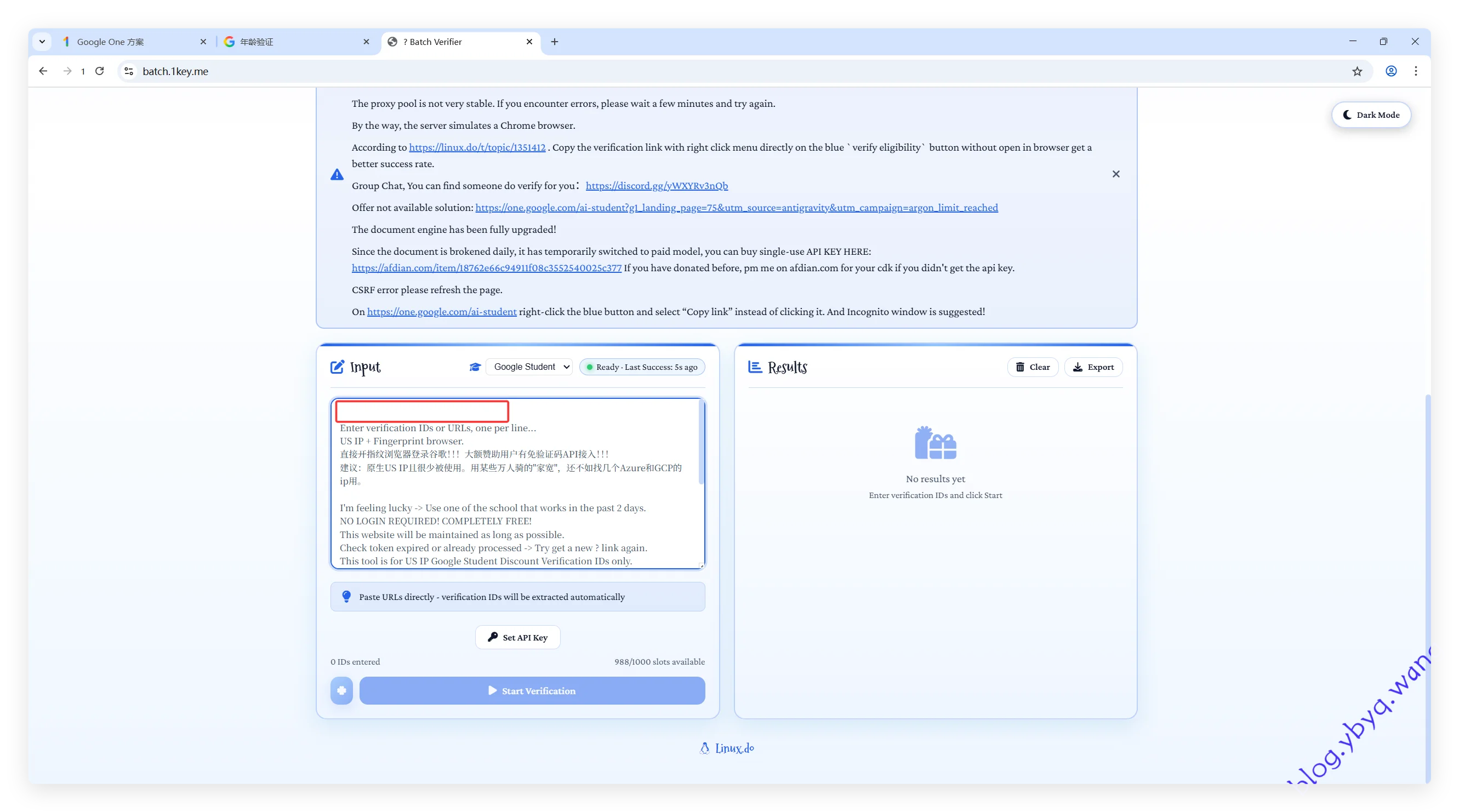This screenshot has width=1459, height=812.
Task: Open the linux.do topic link
Action: [477, 147]
